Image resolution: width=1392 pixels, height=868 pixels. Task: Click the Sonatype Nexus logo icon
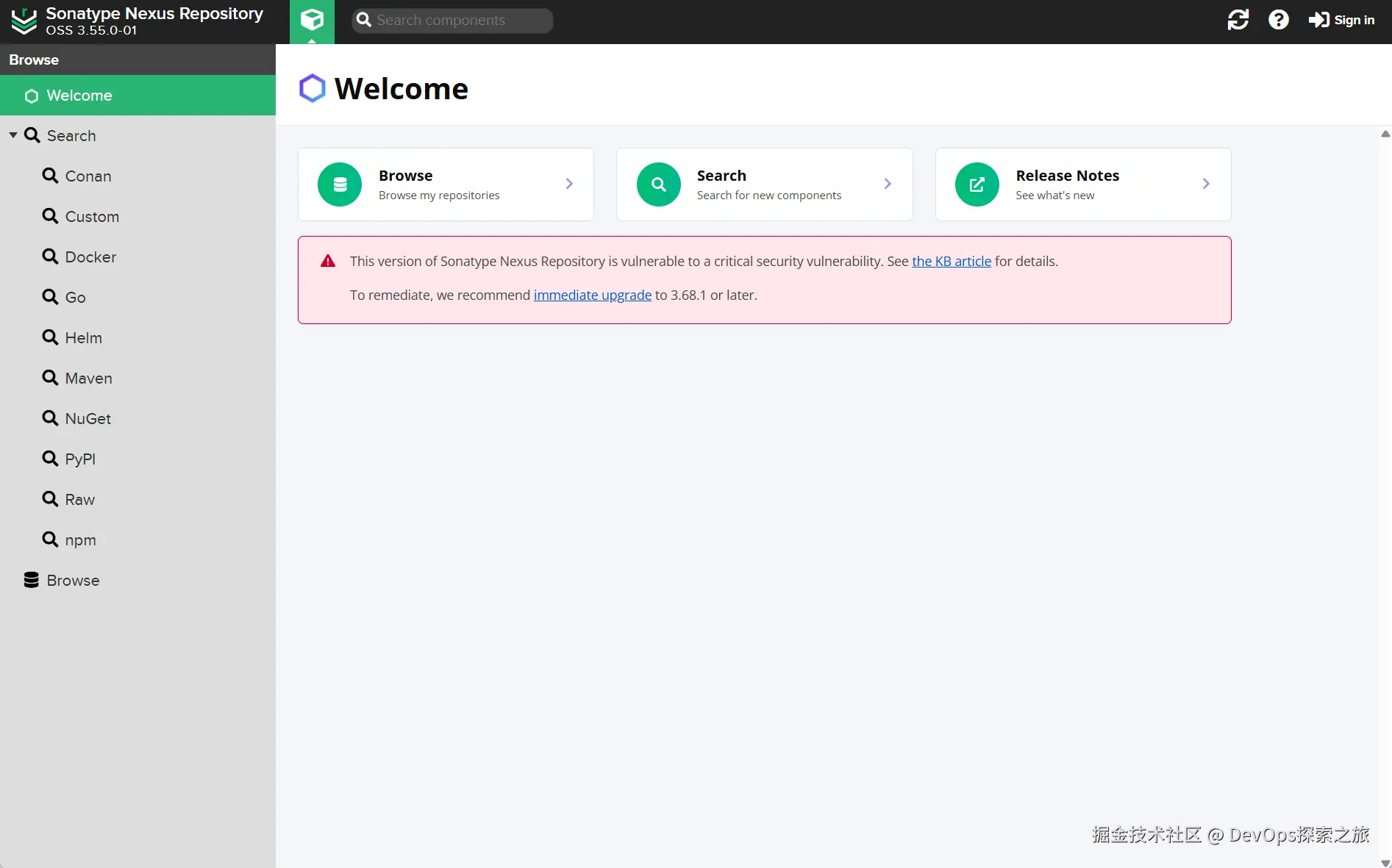coord(24,21)
